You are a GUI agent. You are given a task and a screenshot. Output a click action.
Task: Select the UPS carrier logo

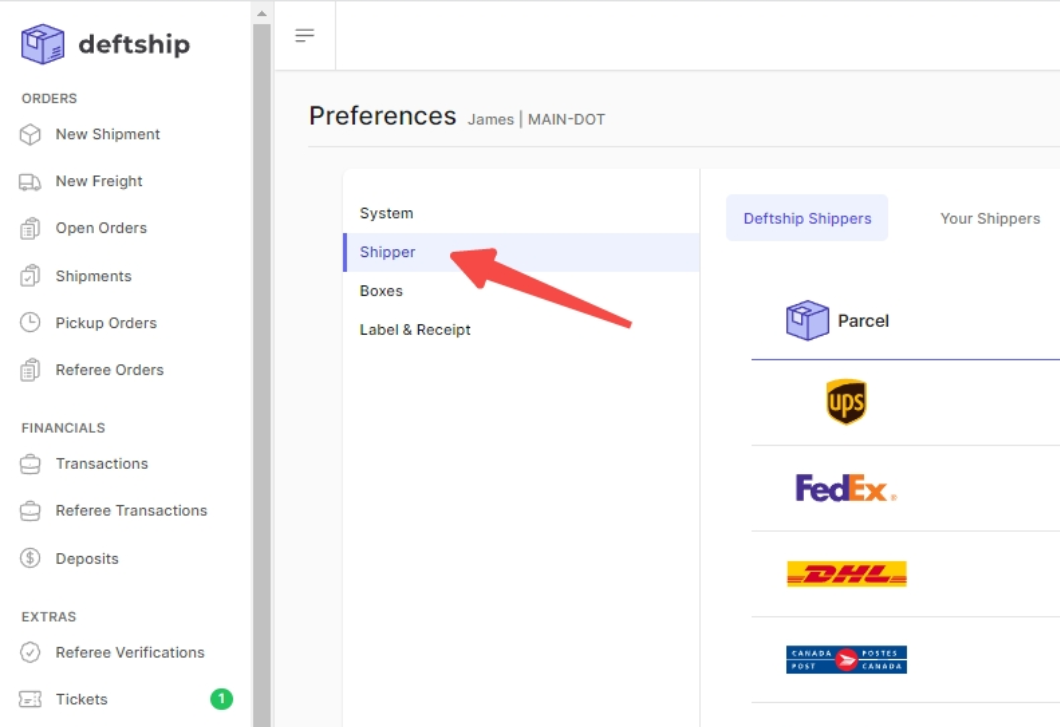(846, 402)
